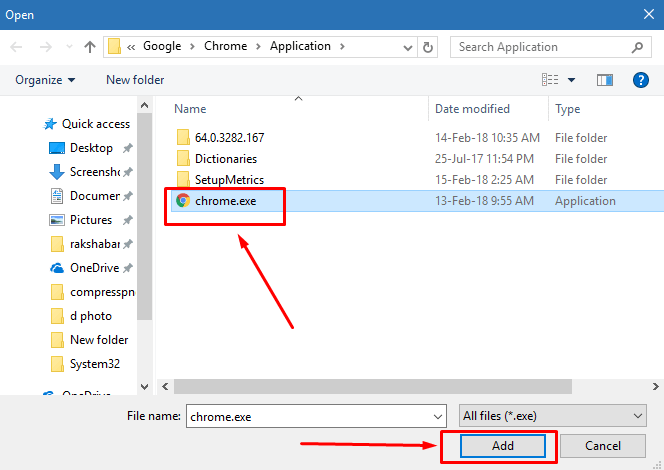Click the System32 folder icon
The image size is (664, 470).
(x=57, y=364)
